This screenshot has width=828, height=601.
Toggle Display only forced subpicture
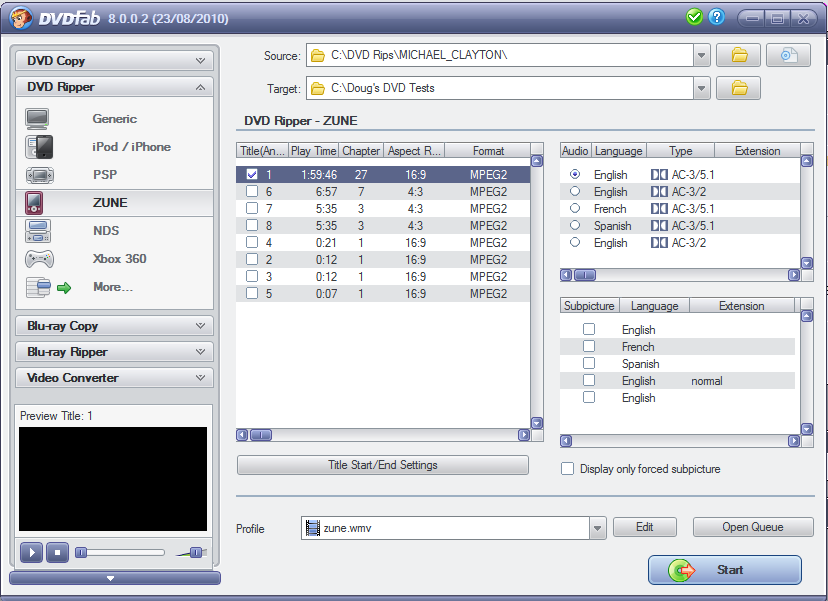click(567, 469)
